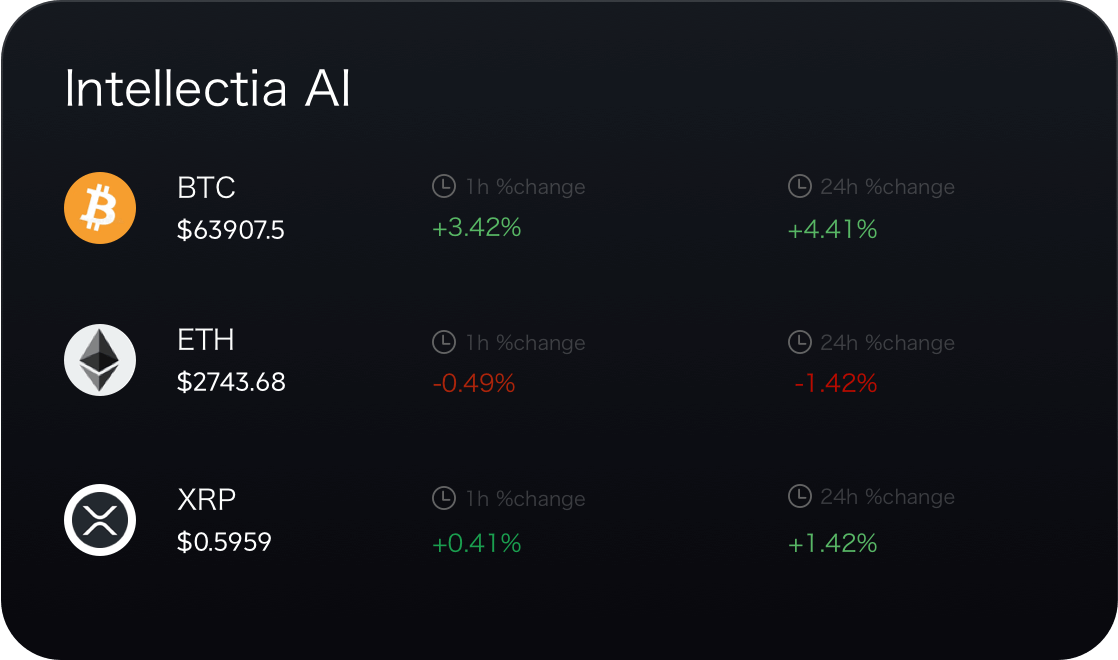This screenshot has width=1118, height=660.
Task: Select the XRP ticker label
Action: point(205,497)
